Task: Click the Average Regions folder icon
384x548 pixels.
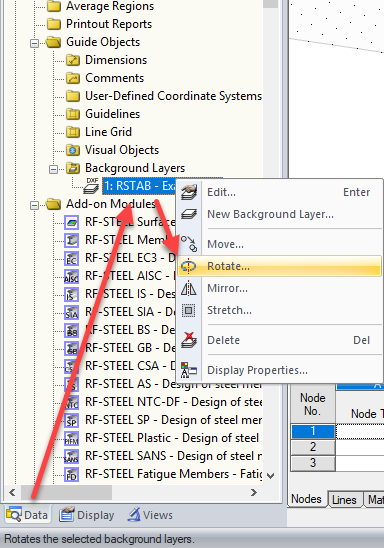Action: (54, 6)
